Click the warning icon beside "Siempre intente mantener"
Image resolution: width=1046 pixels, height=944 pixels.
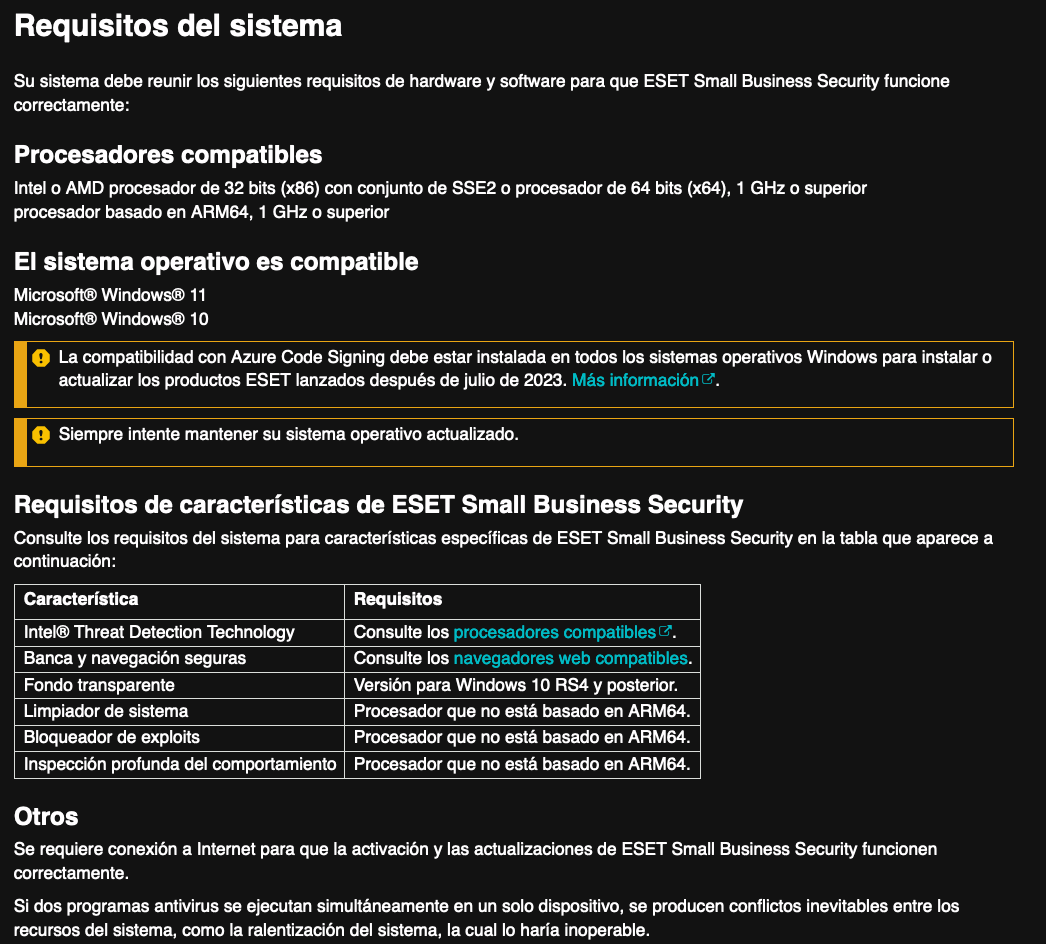(x=41, y=435)
